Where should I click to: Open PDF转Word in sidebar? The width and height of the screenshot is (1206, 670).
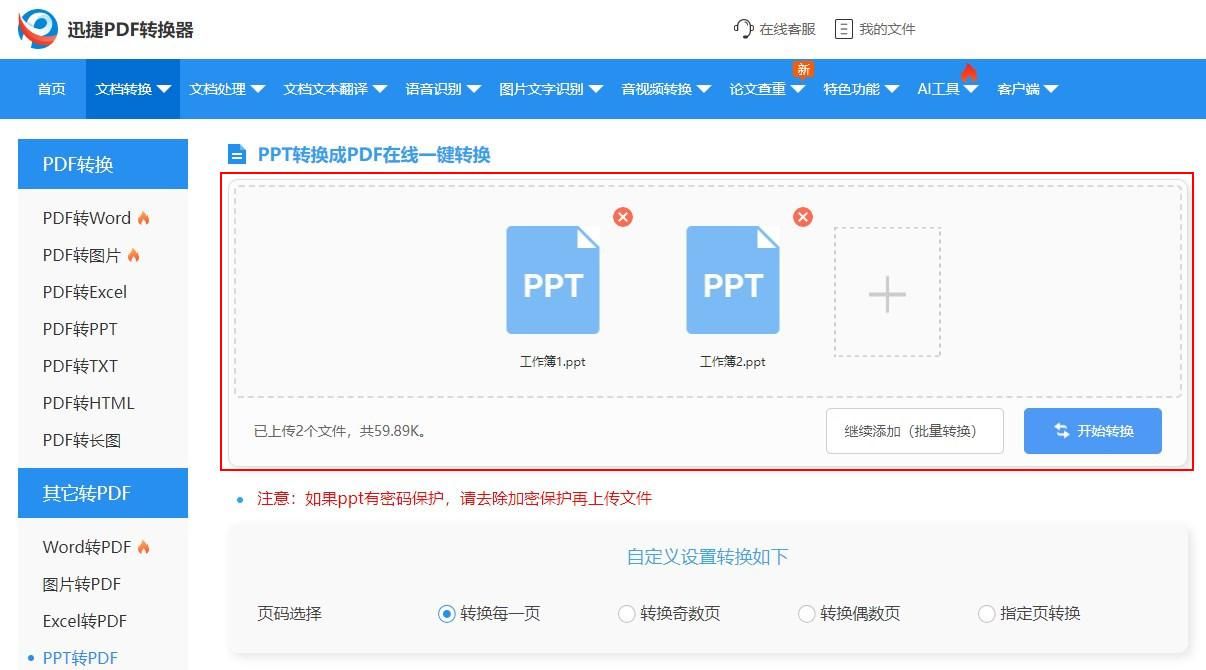pos(87,218)
